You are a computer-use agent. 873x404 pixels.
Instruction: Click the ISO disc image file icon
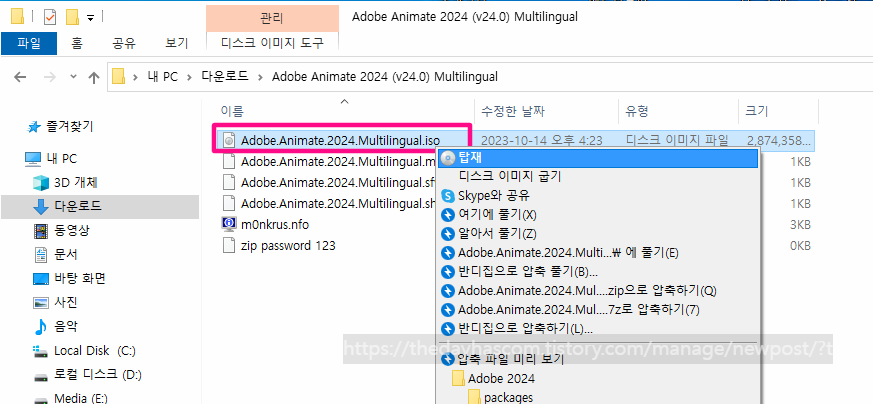pyautogui.click(x=229, y=141)
